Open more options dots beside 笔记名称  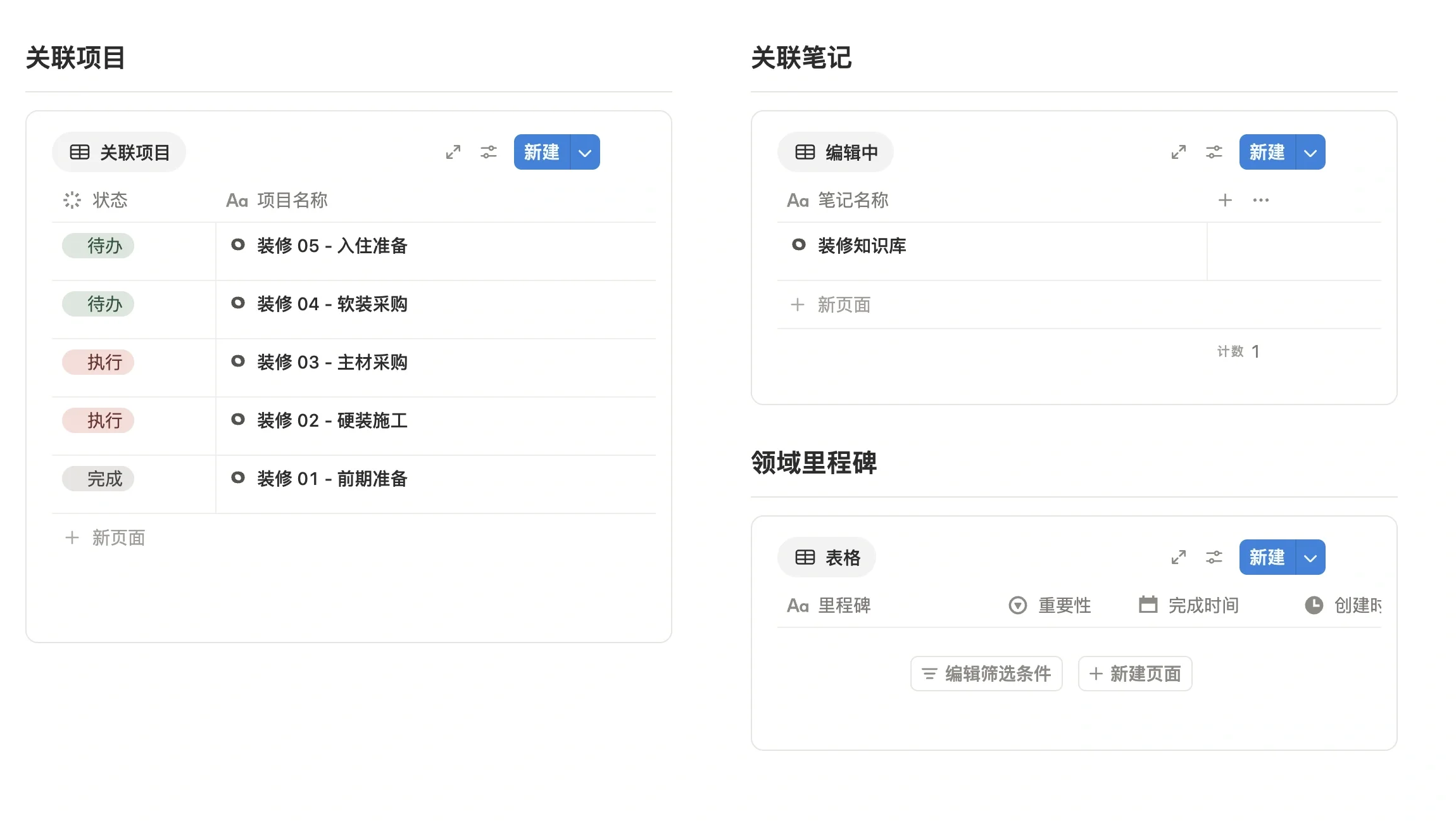[x=1261, y=200]
